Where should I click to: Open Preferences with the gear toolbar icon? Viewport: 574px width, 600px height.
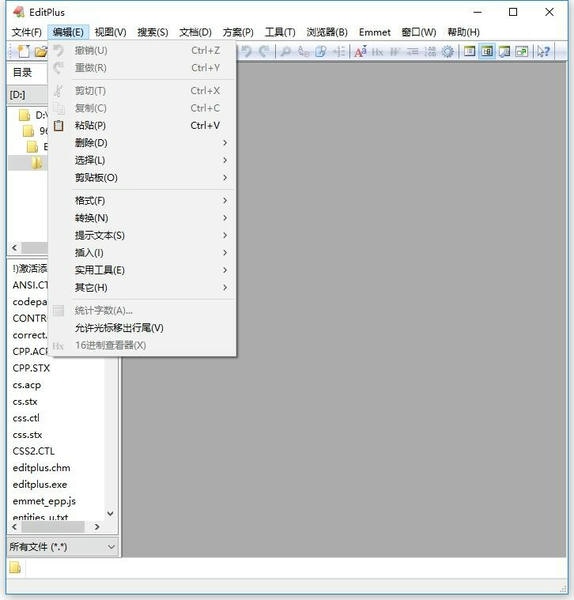(x=447, y=52)
